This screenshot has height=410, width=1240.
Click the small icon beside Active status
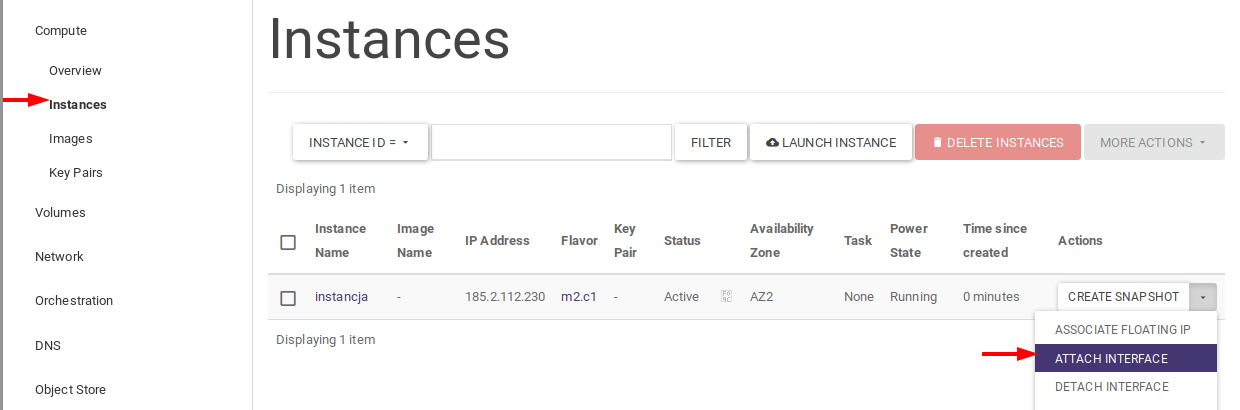tap(727, 296)
